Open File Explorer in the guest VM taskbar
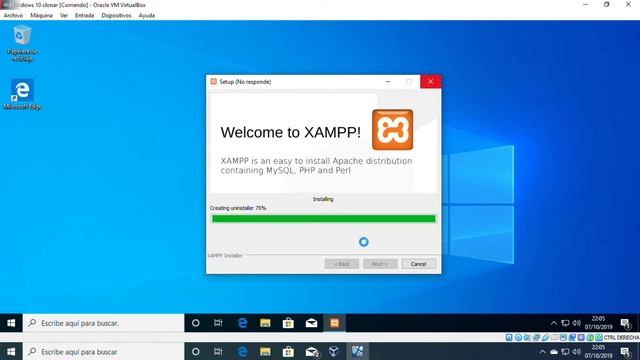 point(265,323)
